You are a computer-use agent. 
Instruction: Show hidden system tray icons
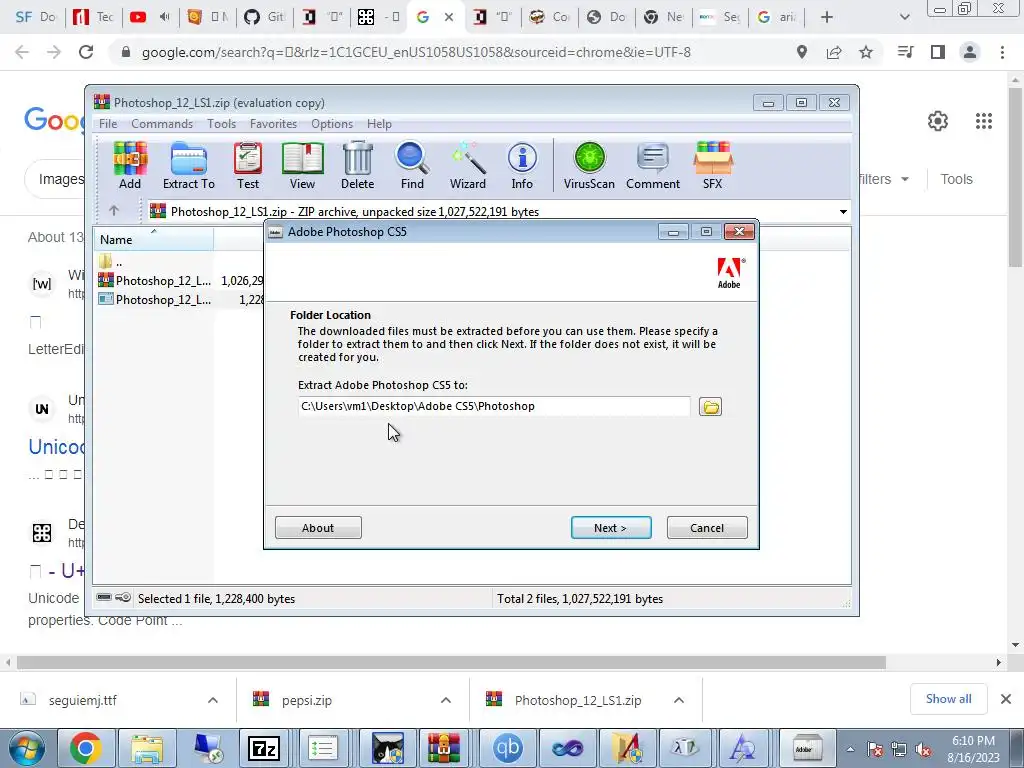click(x=850, y=749)
